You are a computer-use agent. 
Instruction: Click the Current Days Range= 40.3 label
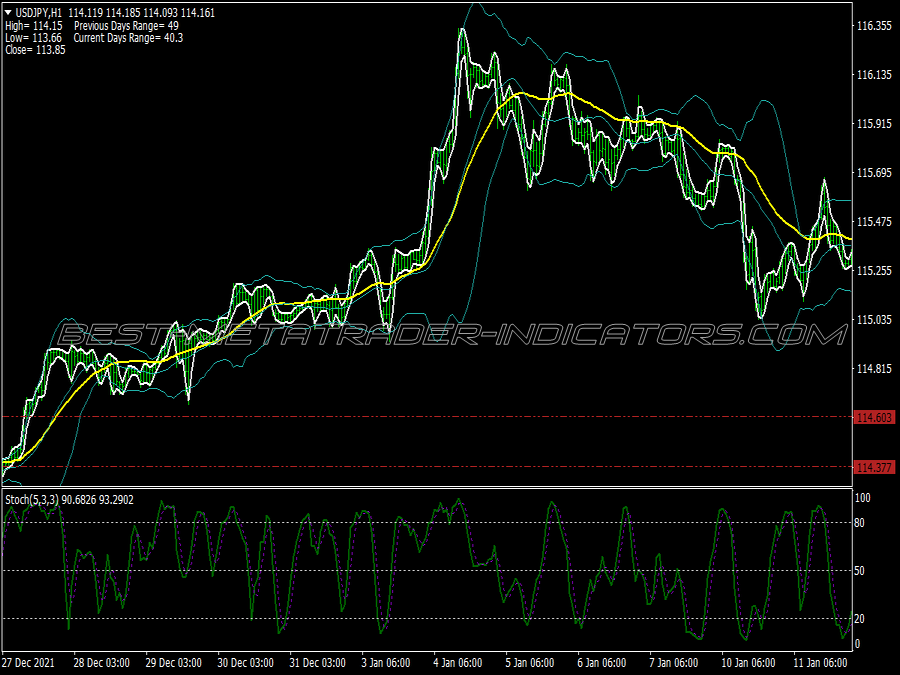tap(129, 38)
